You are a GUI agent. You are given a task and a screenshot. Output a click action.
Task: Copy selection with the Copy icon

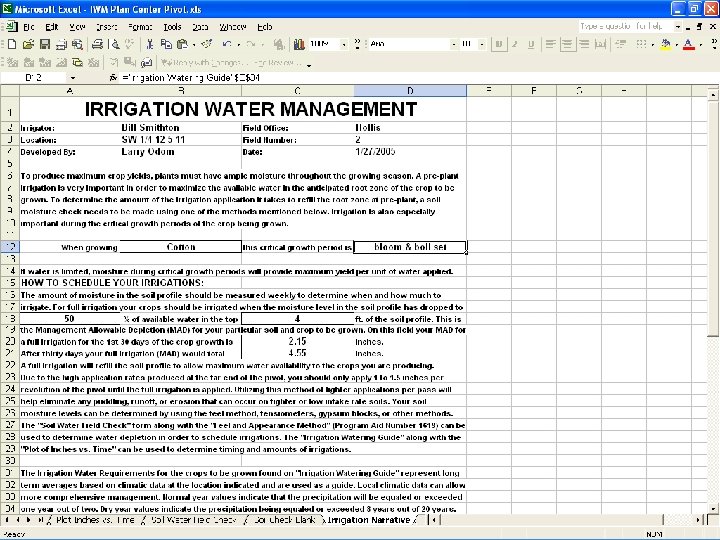click(x=166, y=44)
